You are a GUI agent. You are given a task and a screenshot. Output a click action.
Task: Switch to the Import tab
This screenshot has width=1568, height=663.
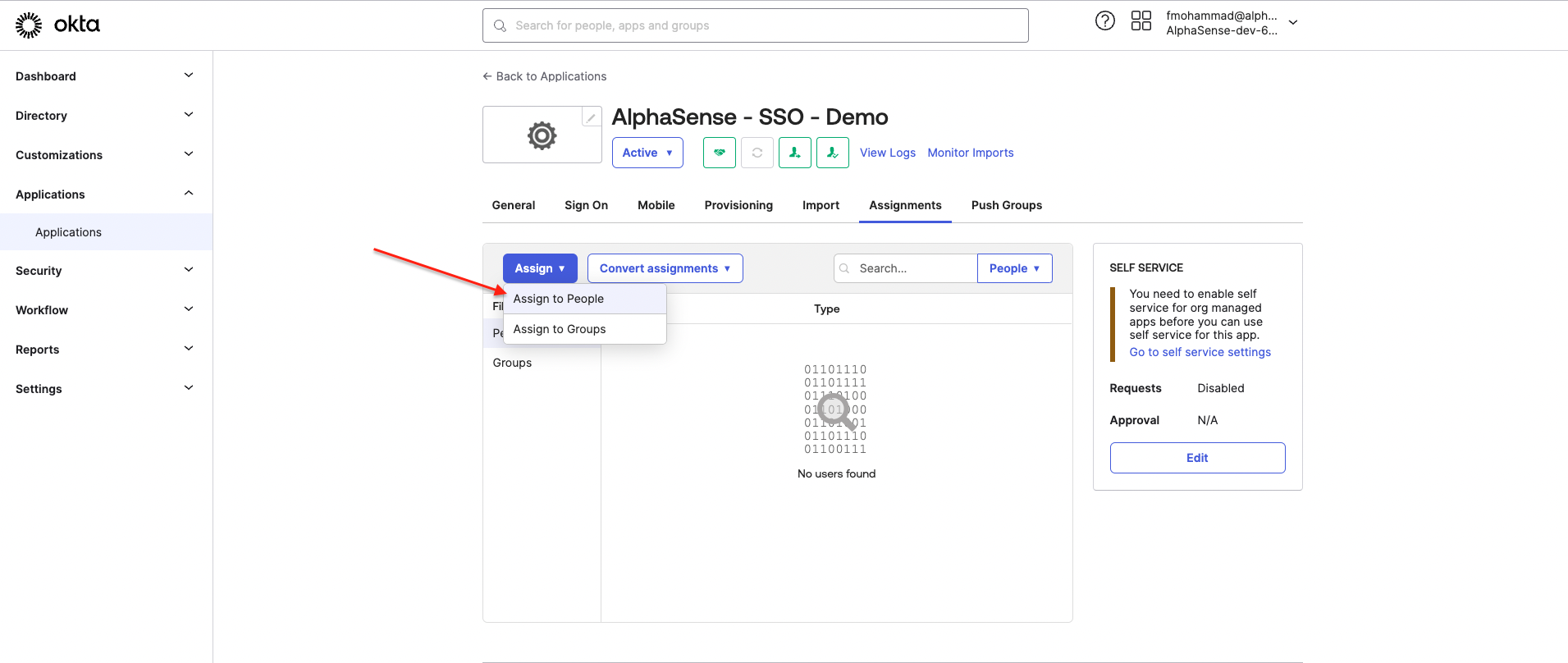coord(821,205)
